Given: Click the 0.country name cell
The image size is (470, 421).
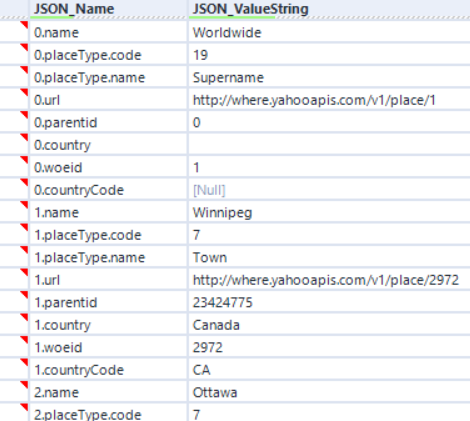Looking at the screenshot, I should click(108, 145).
